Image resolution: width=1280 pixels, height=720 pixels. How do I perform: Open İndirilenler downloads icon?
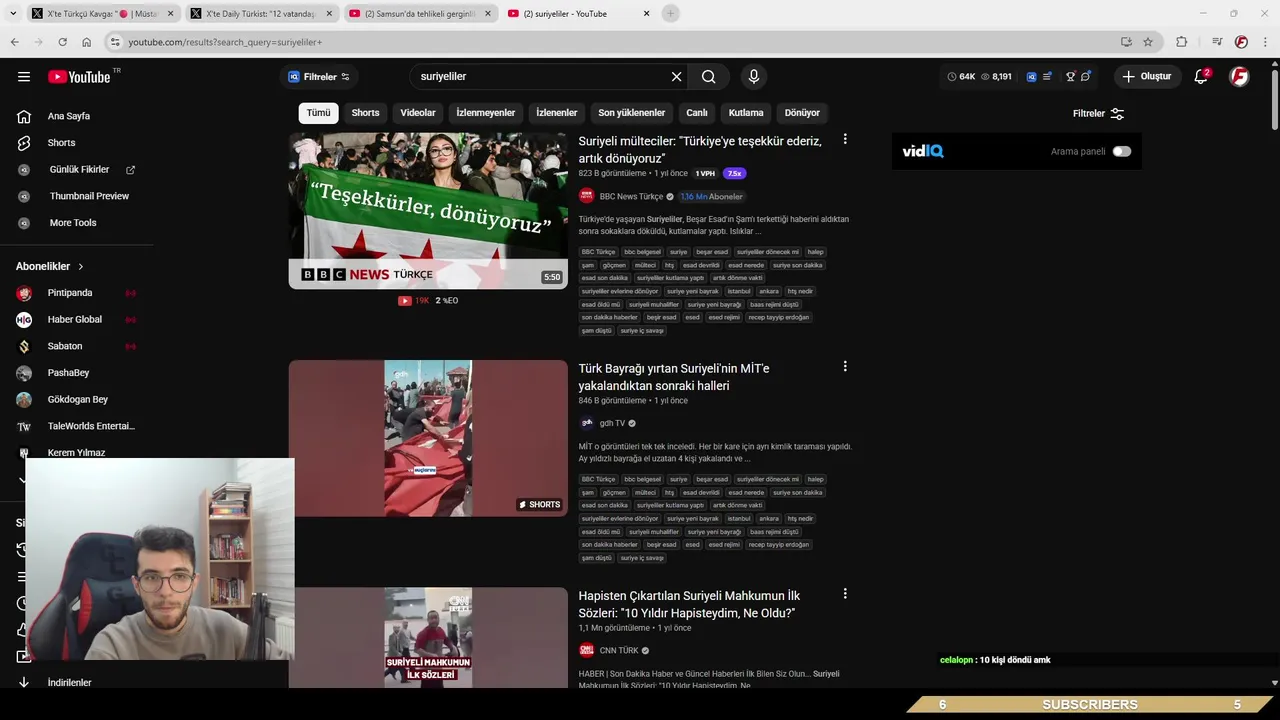(x=24, y=683)
